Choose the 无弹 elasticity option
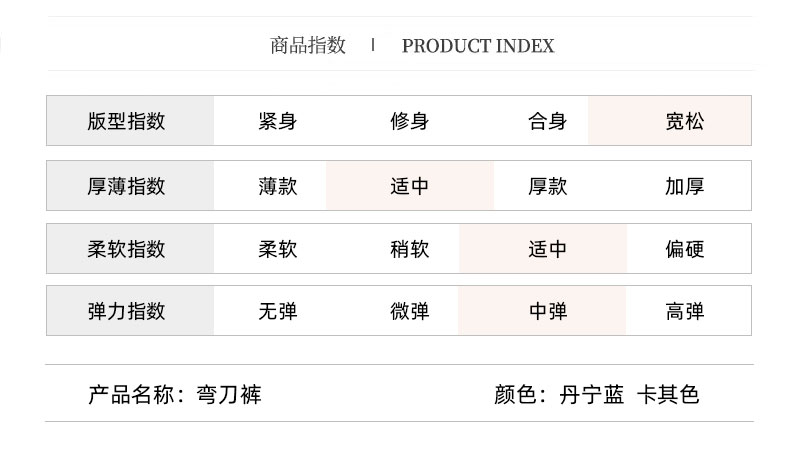The image size is (790, 457). [277, 311]
